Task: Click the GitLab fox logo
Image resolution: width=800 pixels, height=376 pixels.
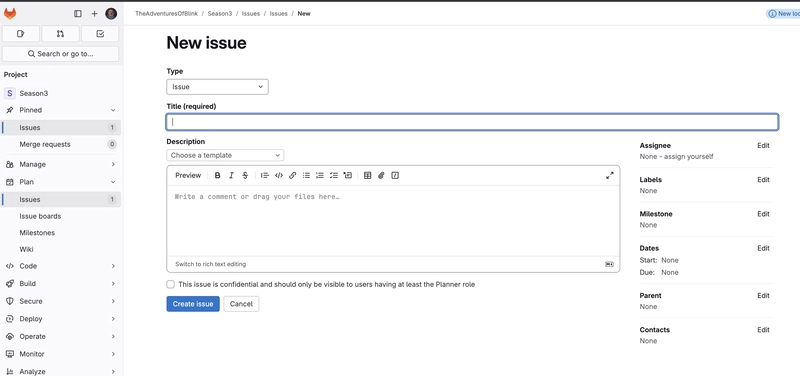Action: coord(10,14)
